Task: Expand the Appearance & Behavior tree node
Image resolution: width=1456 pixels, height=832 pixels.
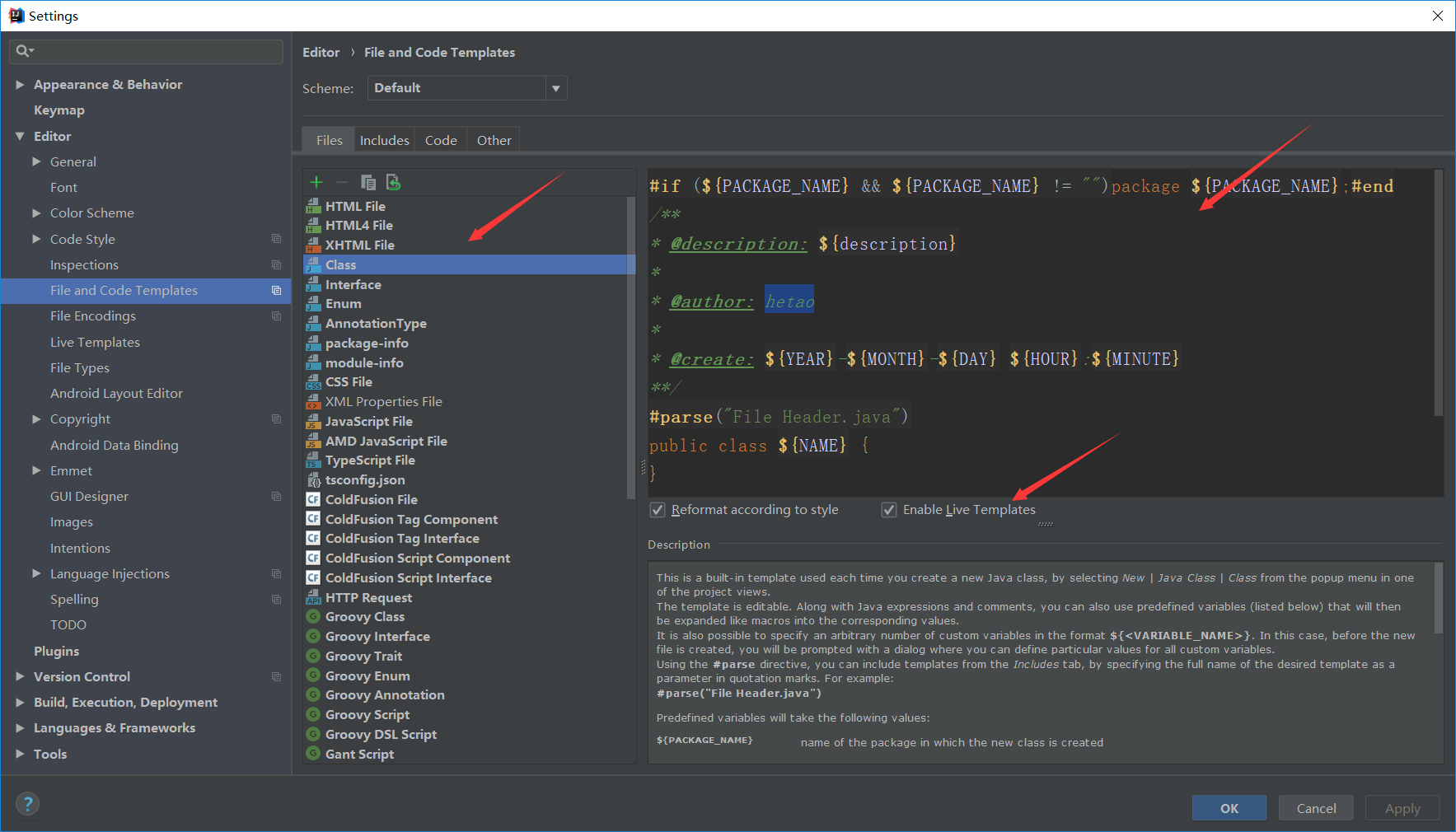Action: click(20, 84)
